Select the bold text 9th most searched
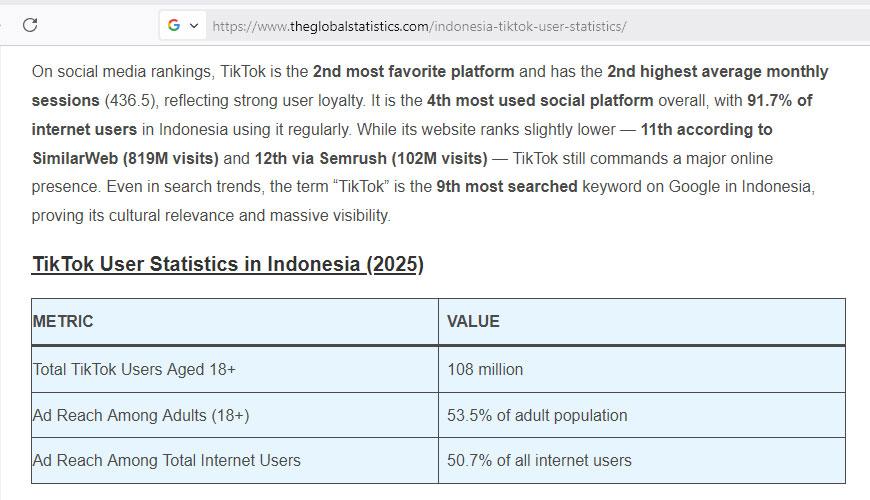Viewport: 870px width, 500px height. tap(507, 186)
